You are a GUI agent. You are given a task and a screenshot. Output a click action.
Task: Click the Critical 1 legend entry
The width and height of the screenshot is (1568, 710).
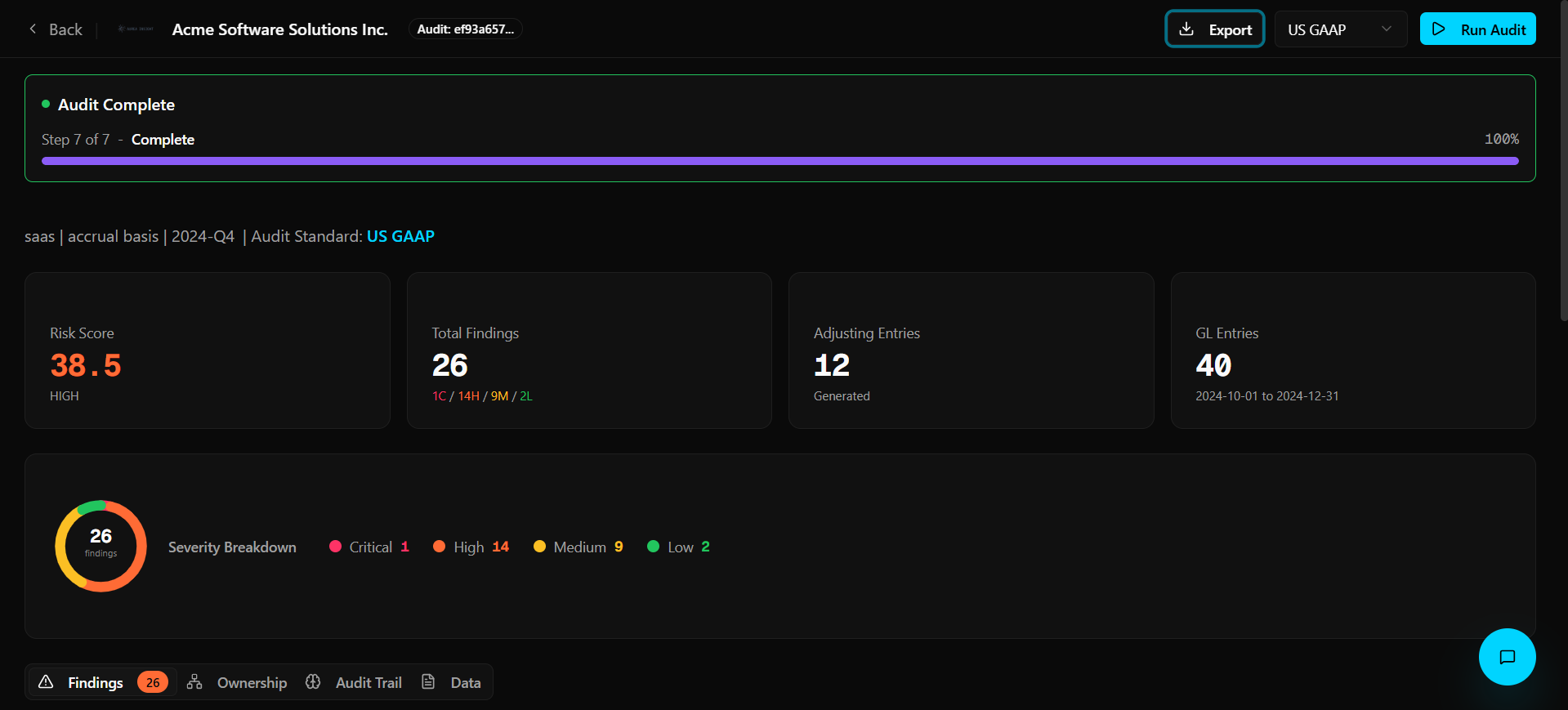(369, 547)
